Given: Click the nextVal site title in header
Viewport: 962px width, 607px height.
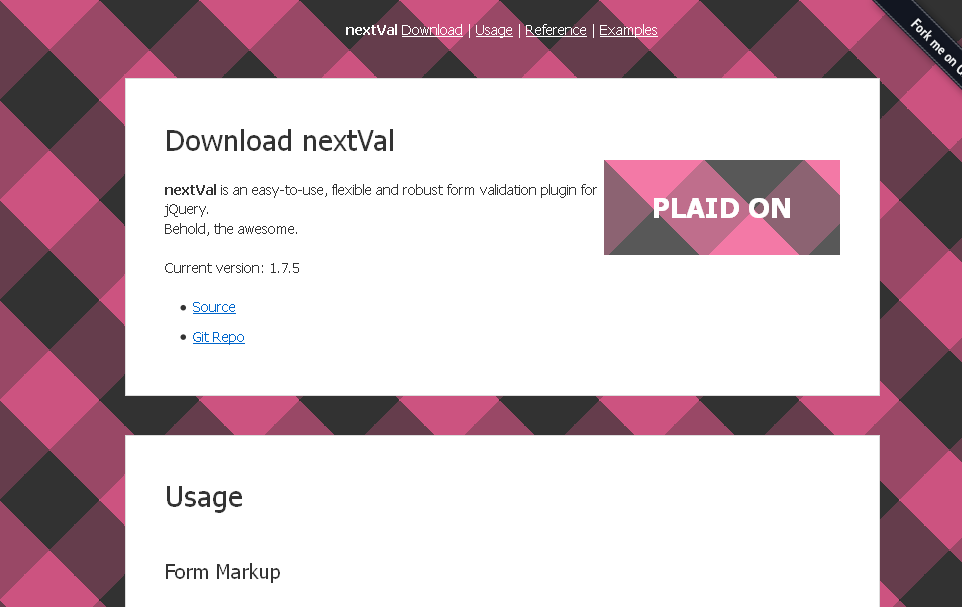Looking at the screenshot, I should 371,30.
